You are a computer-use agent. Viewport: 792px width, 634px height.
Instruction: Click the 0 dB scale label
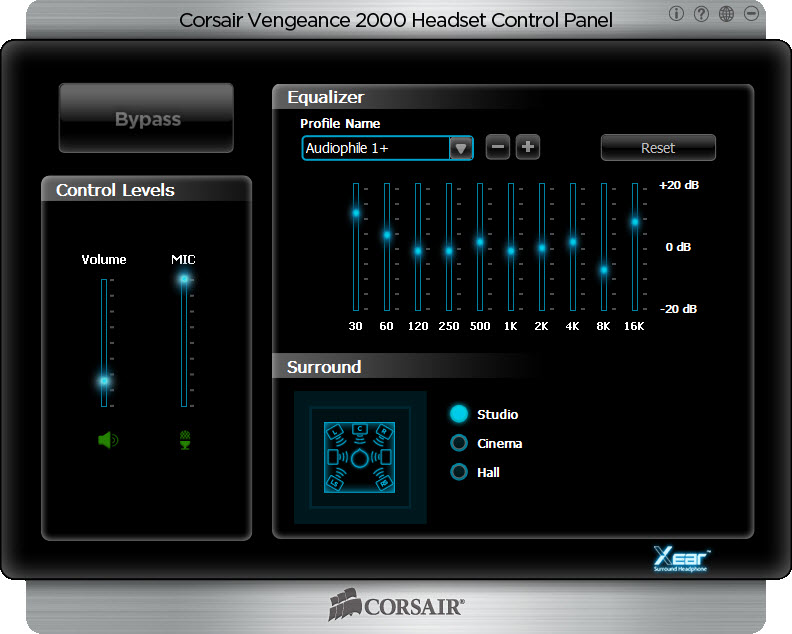(678, 247)
